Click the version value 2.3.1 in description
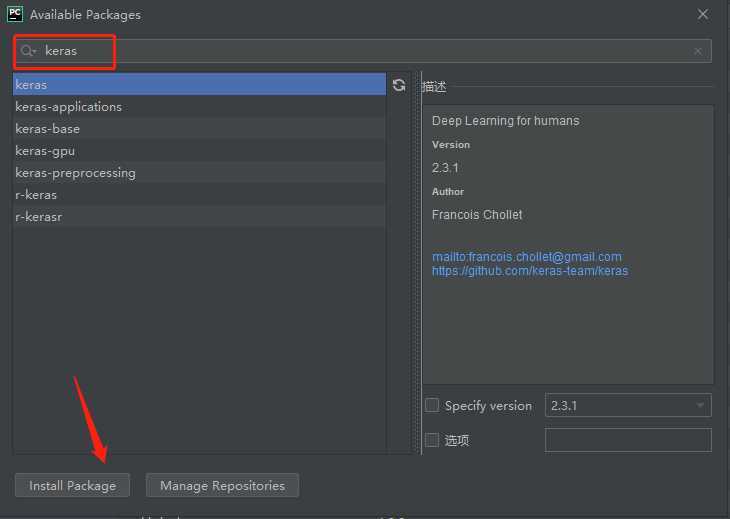This screenshot has width=730, height=519. coord(445,168)
